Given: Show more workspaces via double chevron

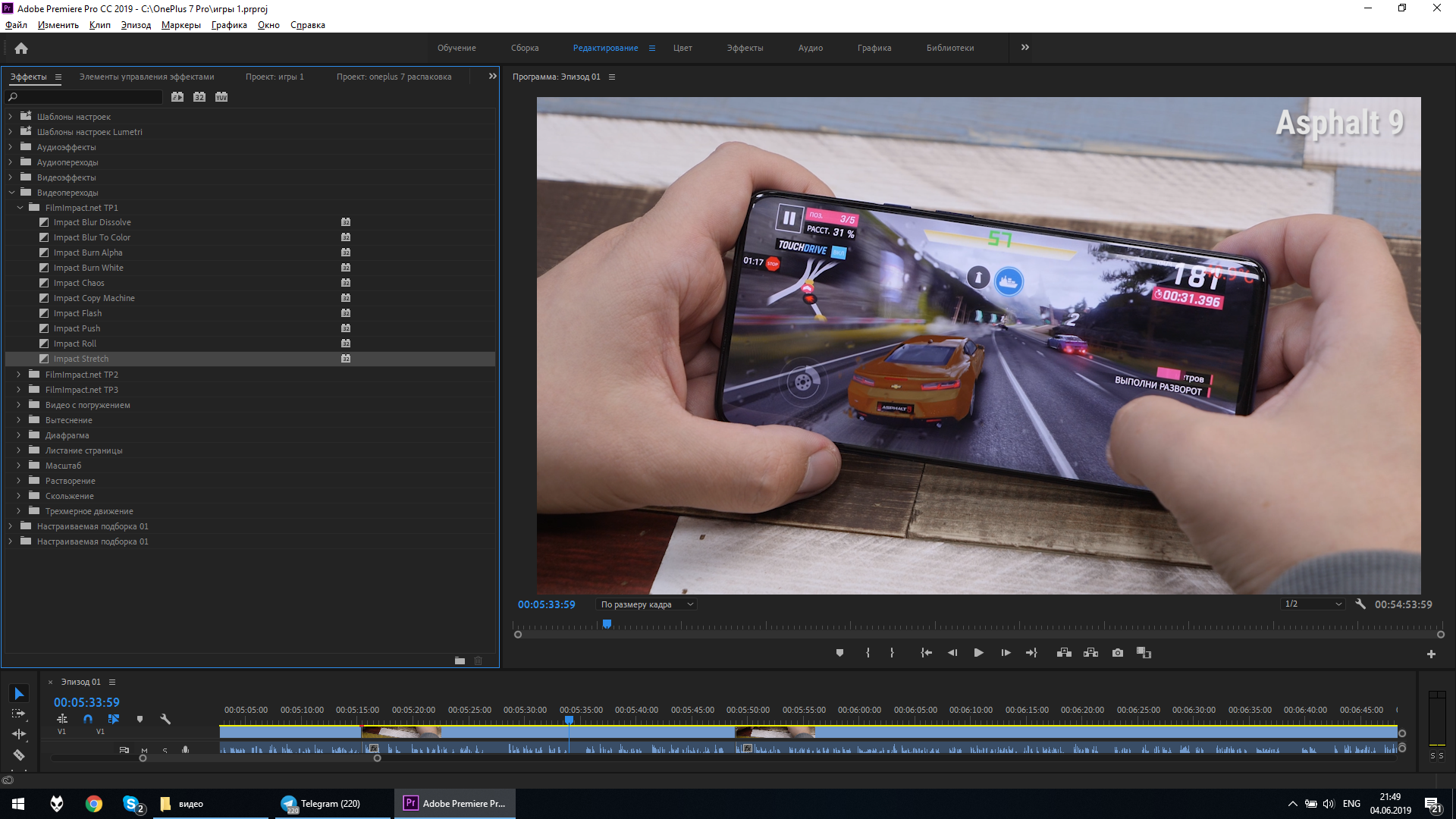Looking at the screenshot, I should click(1025, 47).
